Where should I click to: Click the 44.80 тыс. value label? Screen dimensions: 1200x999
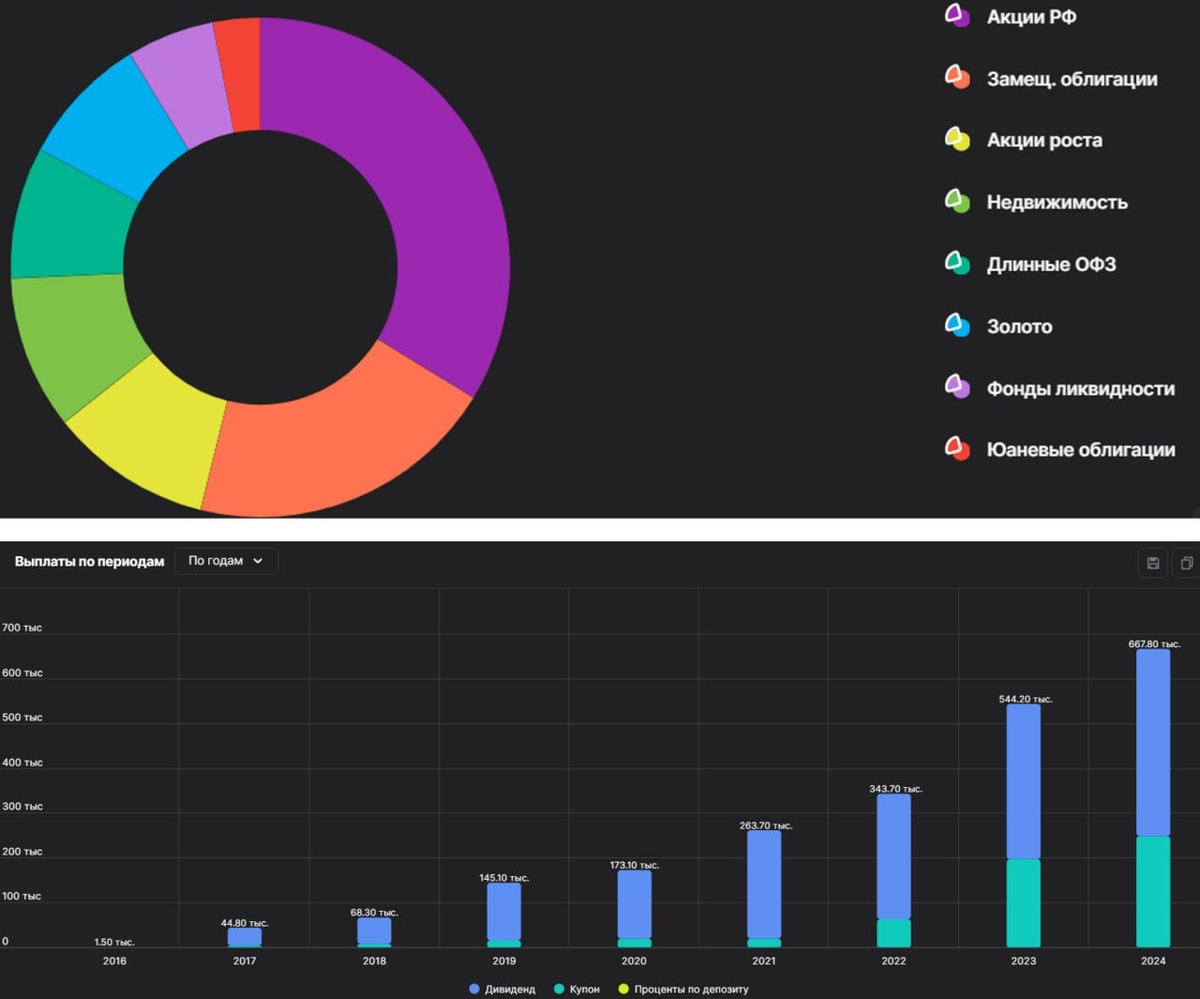tap(245, 923)
